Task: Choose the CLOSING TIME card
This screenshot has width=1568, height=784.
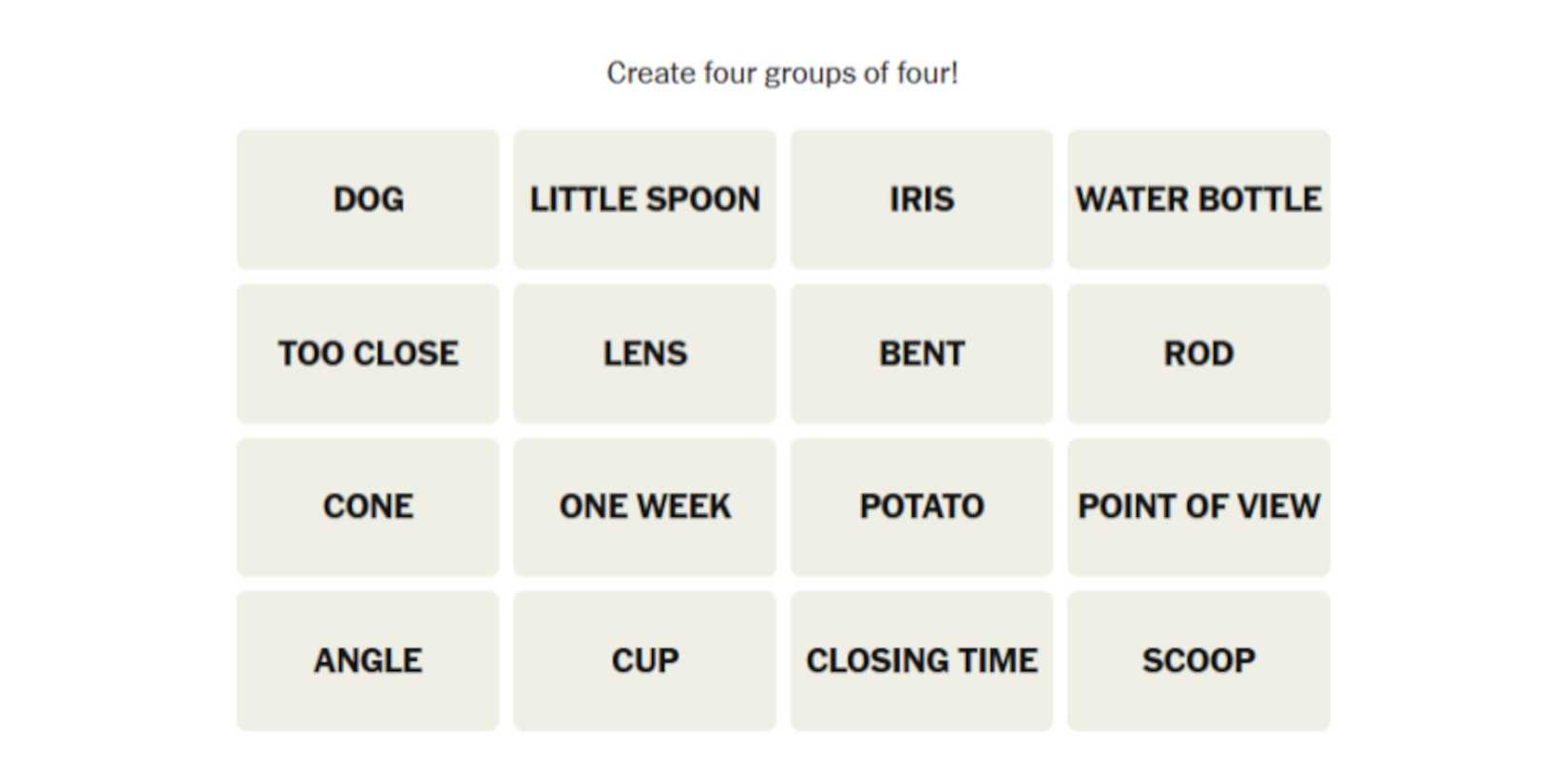Action: (921, 660)
